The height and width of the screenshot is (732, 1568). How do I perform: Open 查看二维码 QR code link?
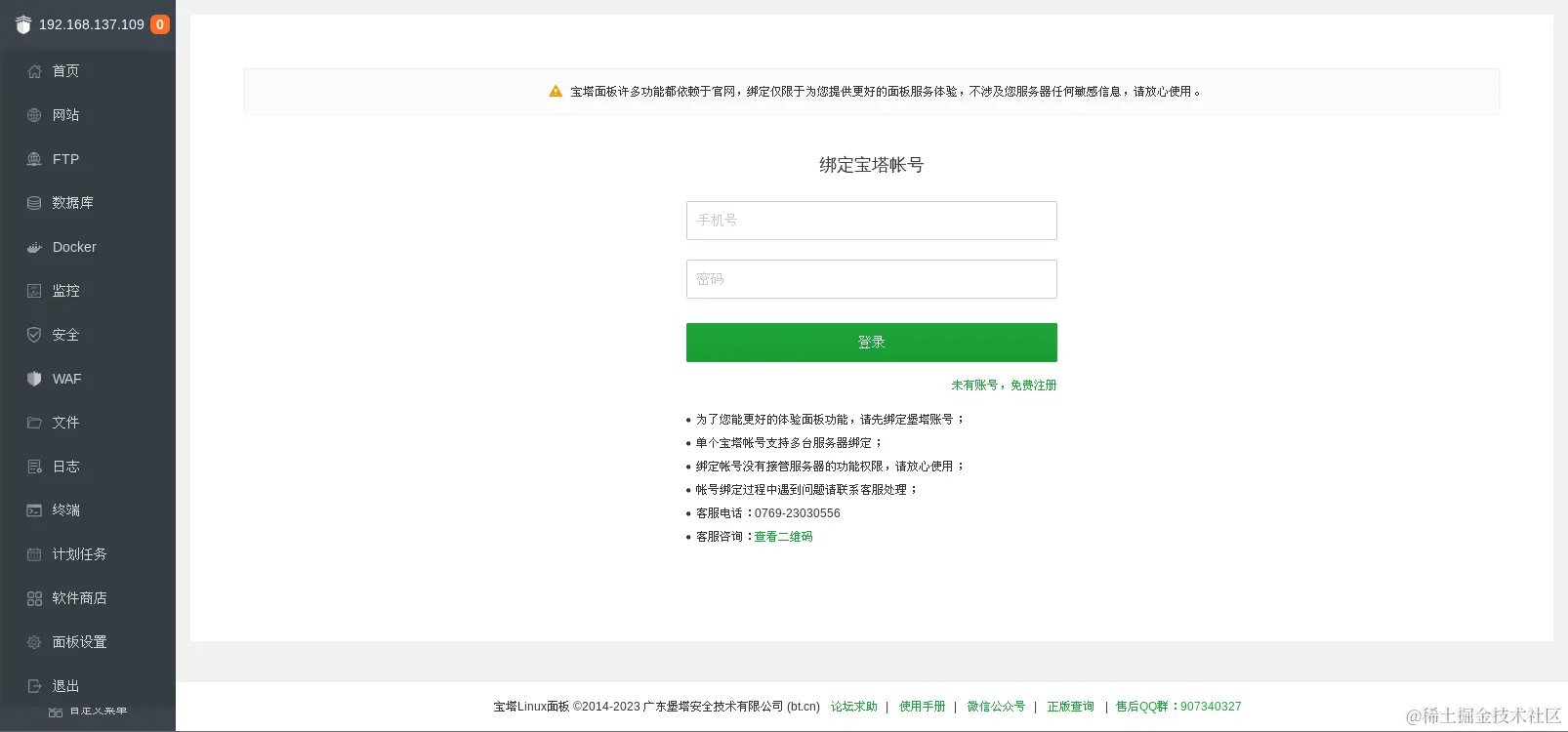point(783,537)
